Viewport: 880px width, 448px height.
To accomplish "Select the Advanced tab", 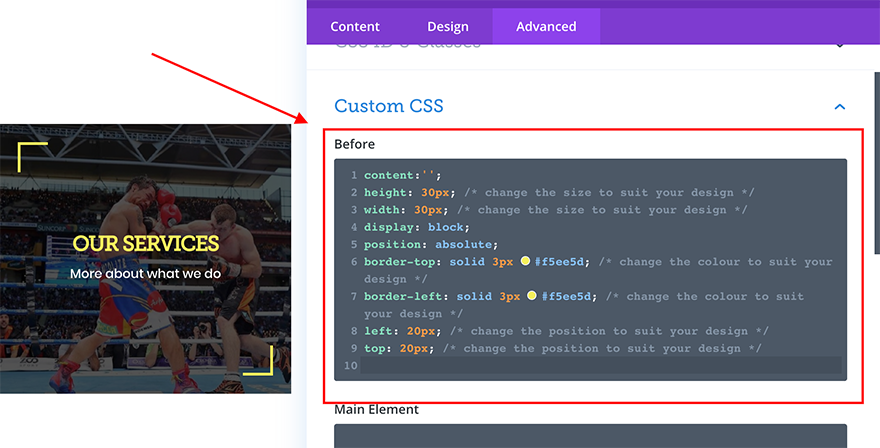I will pos(546,26).
